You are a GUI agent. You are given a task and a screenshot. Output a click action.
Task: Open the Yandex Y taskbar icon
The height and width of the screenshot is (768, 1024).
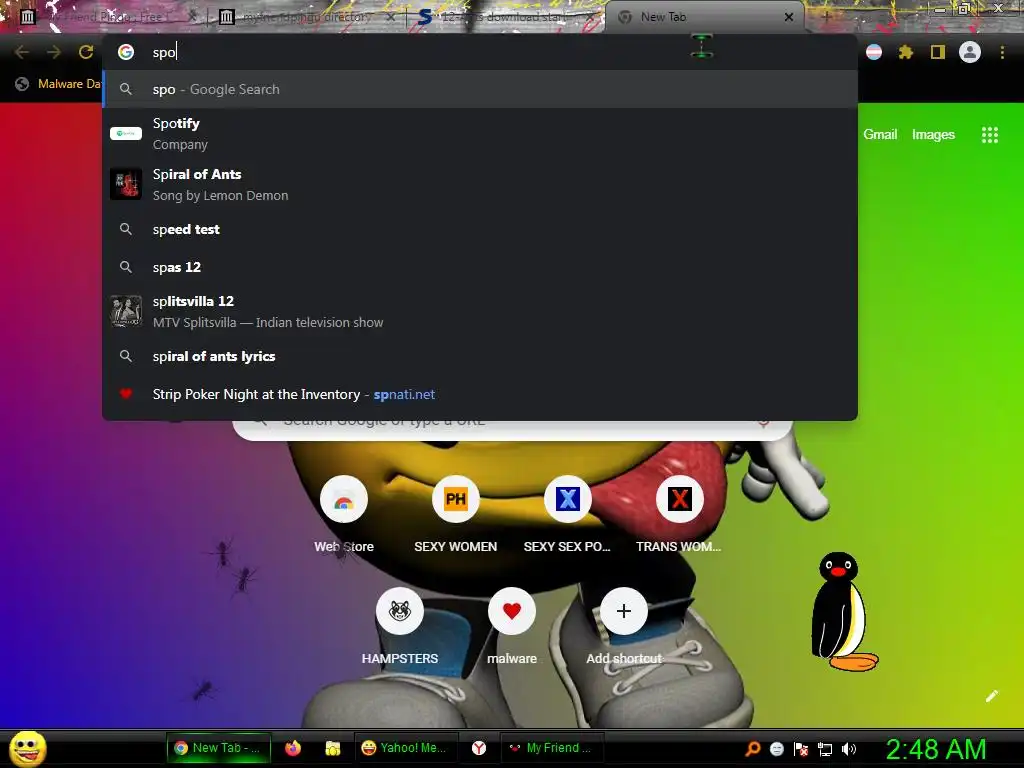click(x=479, y=748)
